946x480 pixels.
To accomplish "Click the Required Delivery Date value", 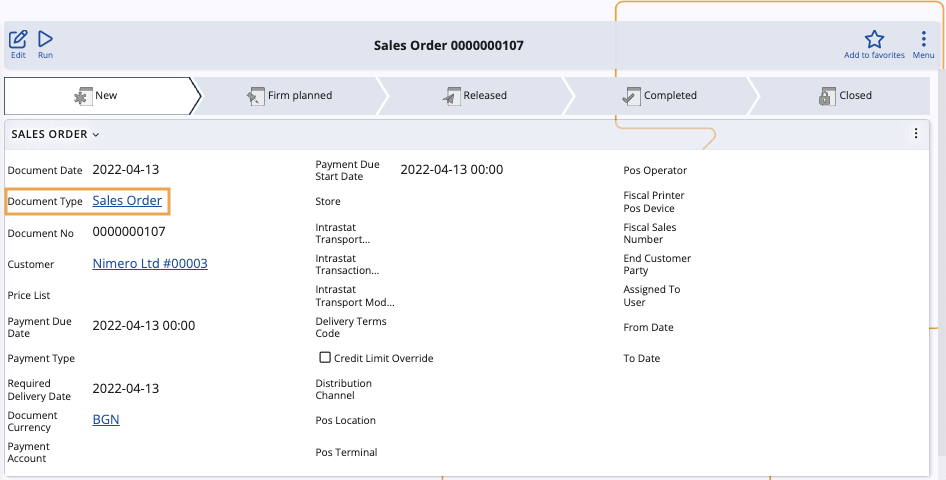I will point(125,389).
